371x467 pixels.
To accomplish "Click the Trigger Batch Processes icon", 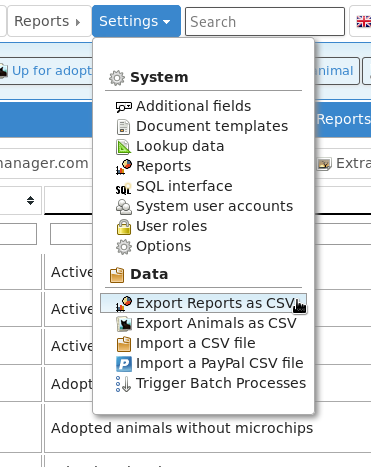I will tap(124, 384).
